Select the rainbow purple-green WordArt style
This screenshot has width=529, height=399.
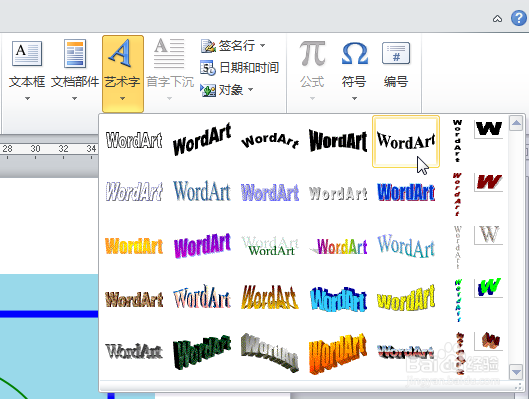[x=338, y=246]
